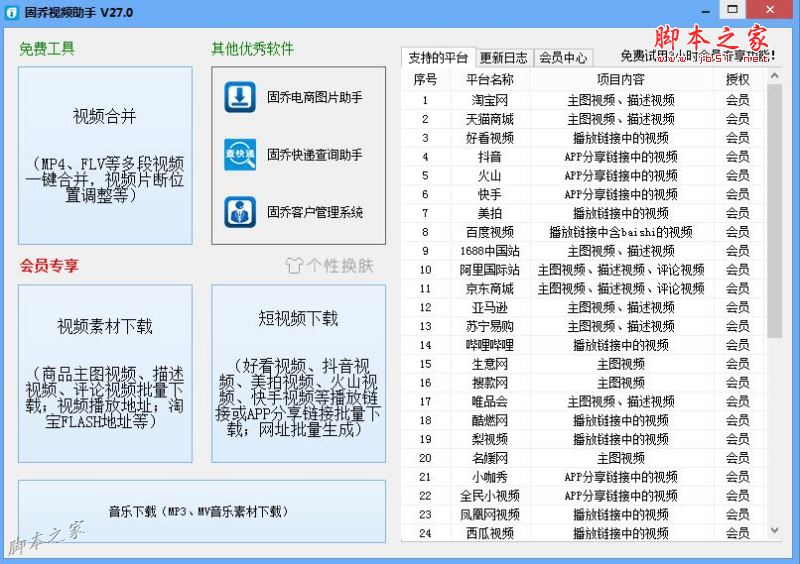800x564 pixels.
Task: Select the 凤凰网视频 row
Action: pos(583,514)
